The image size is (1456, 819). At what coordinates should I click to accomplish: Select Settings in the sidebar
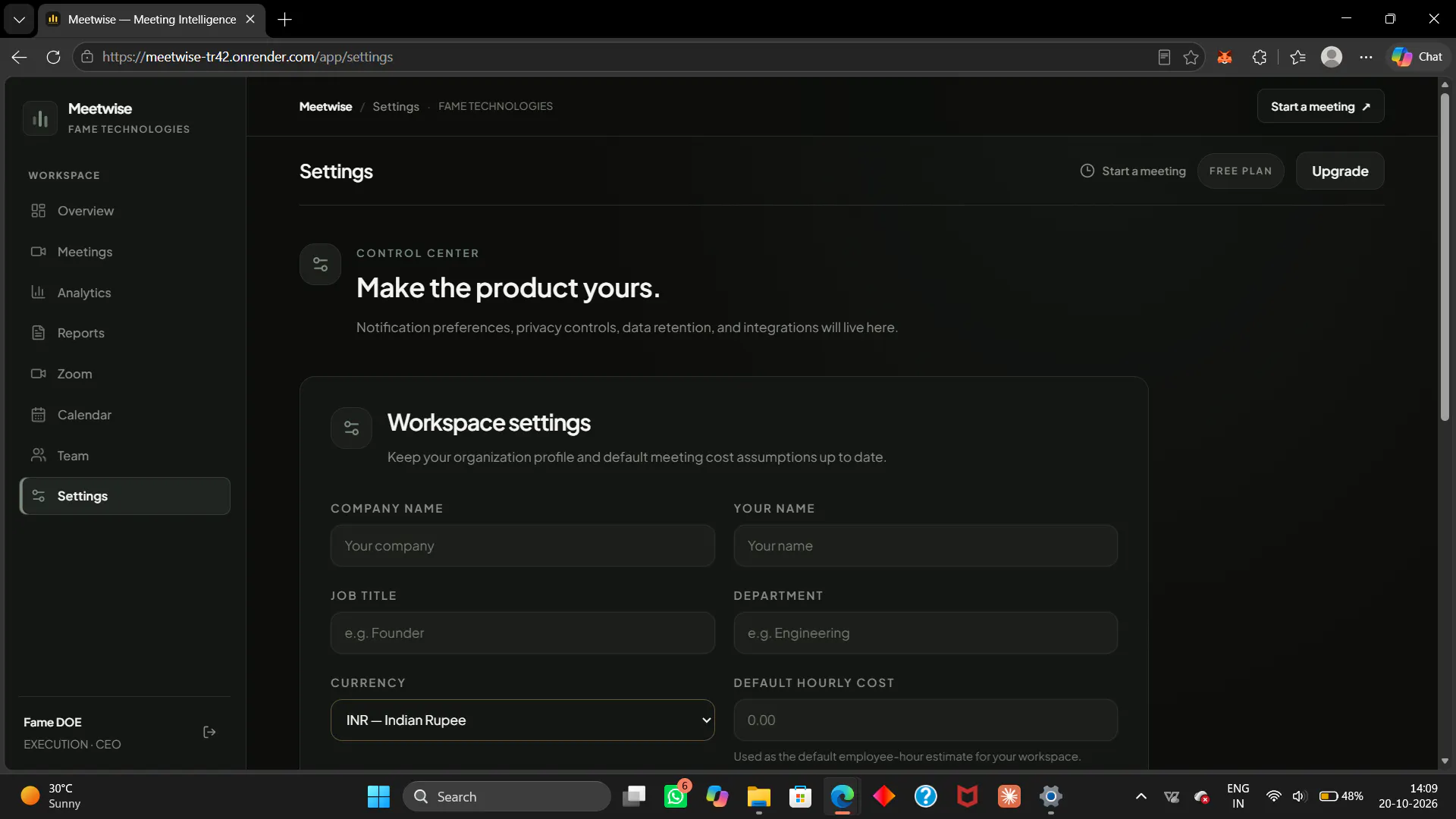click(124, 496)
